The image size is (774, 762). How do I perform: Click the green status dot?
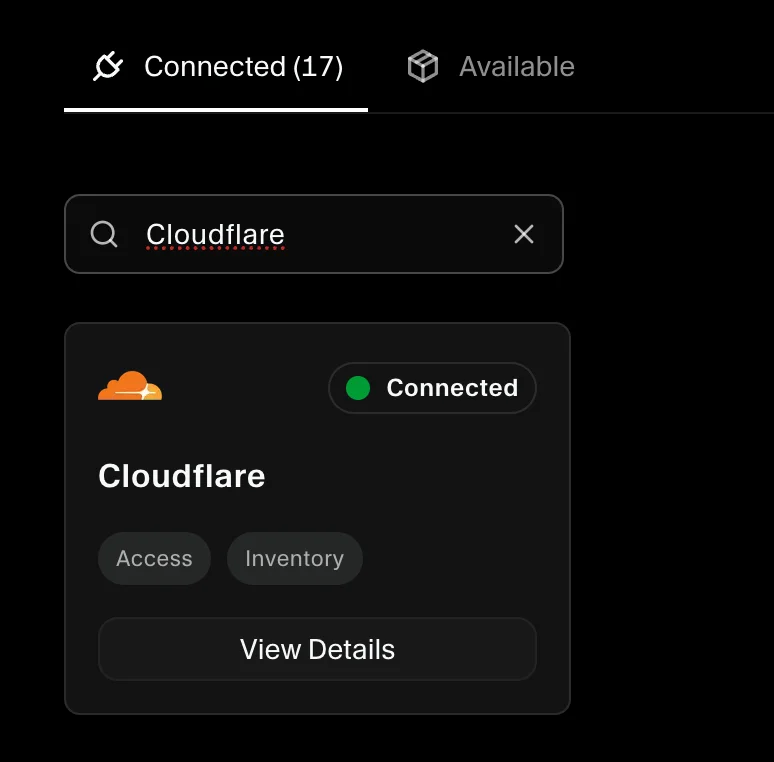[358, 388]
